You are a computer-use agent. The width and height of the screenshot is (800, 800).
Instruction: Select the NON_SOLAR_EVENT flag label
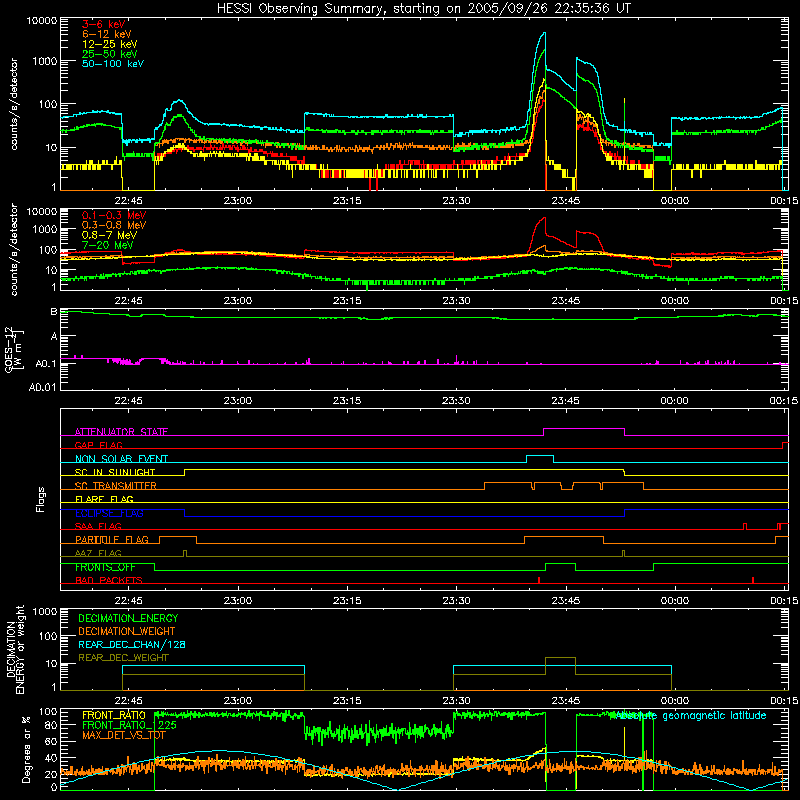121,459
